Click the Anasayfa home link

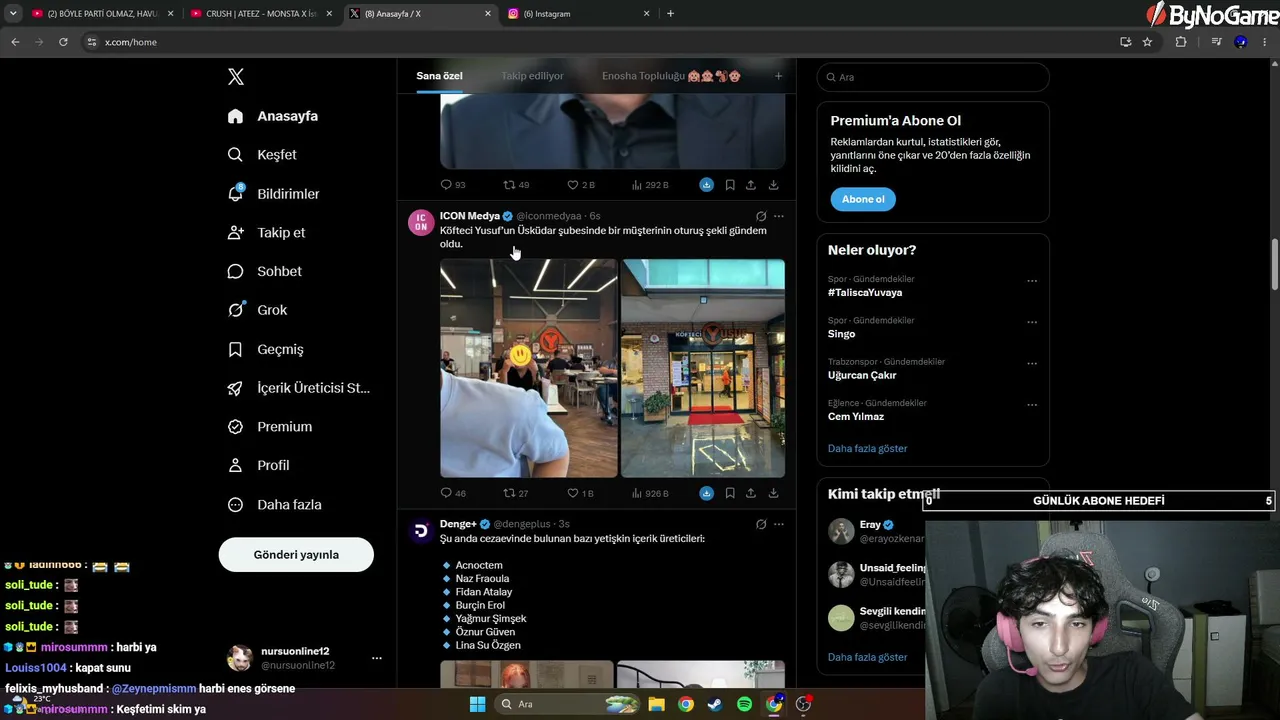pos(273,116)
